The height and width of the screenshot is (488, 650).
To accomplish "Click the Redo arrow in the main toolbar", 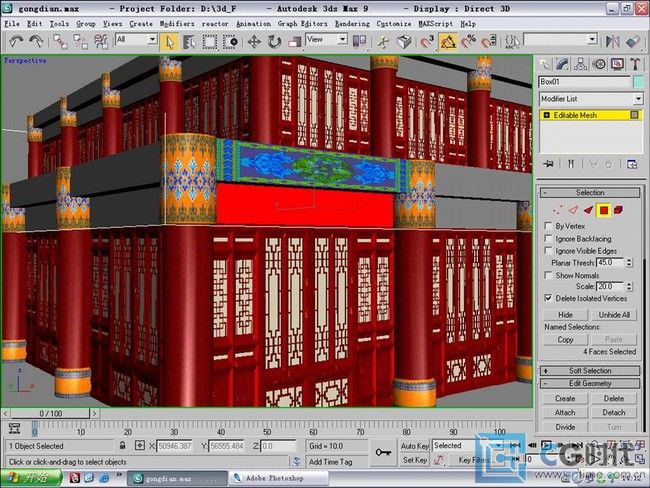I will coord(36,41).
